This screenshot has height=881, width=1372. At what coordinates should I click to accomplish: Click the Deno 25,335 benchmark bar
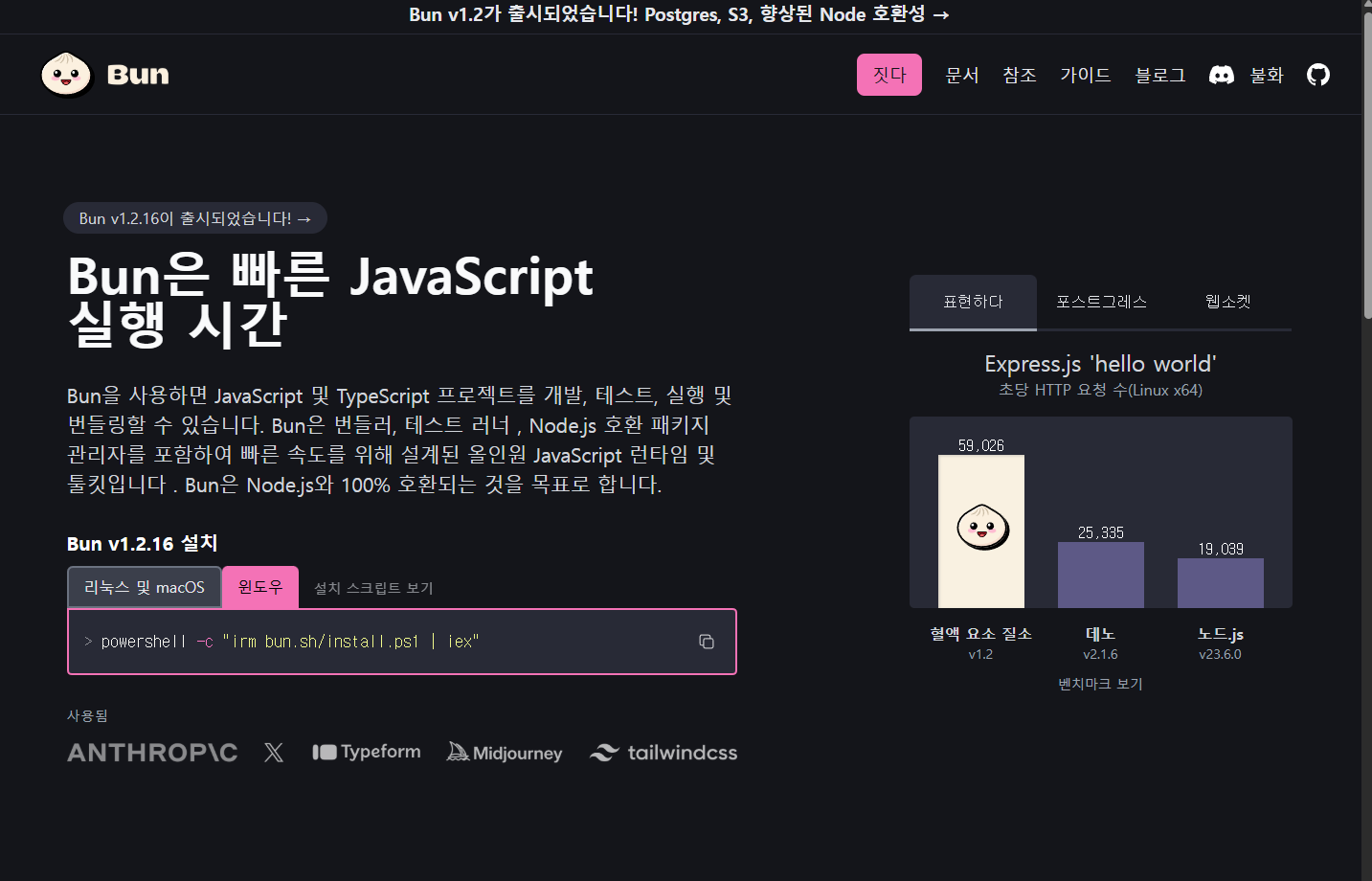pyautogui.click(x=1101, y=575)
